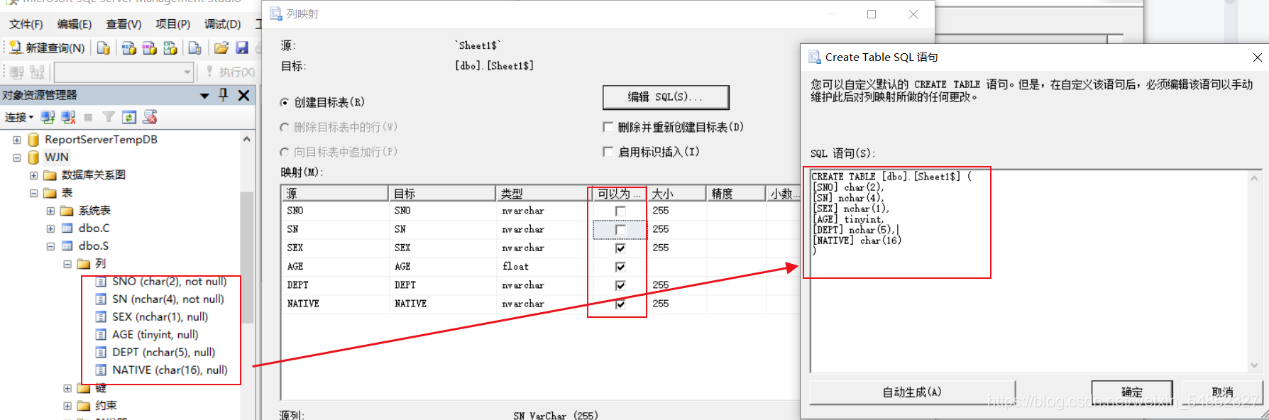Image resolution: width=1269 pixels, height=420 pixels.
Task: Open the 编辑(E) menu
Action: click(75, 24)
